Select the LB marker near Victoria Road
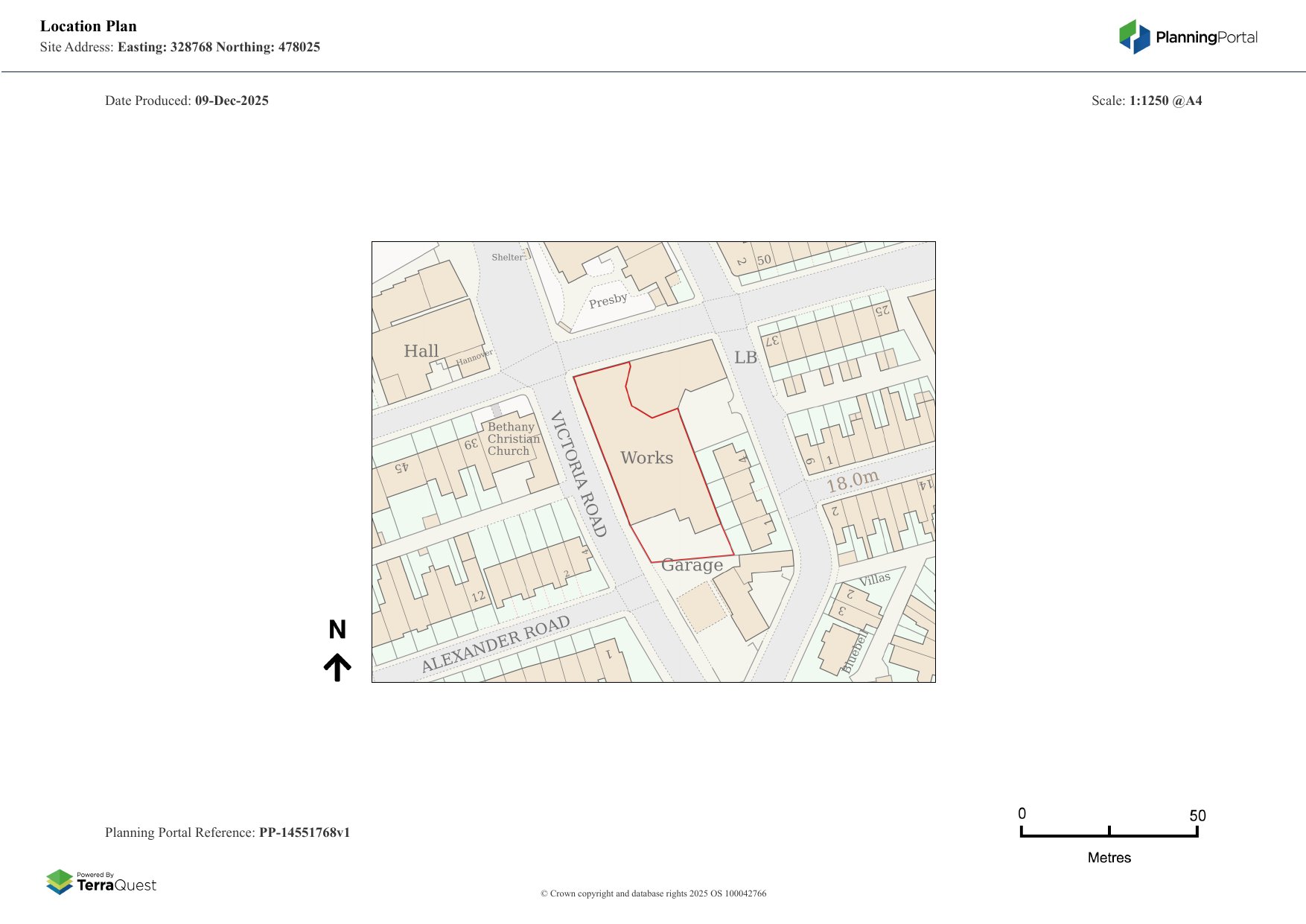 pyautogui.click(x=745, y=358)
